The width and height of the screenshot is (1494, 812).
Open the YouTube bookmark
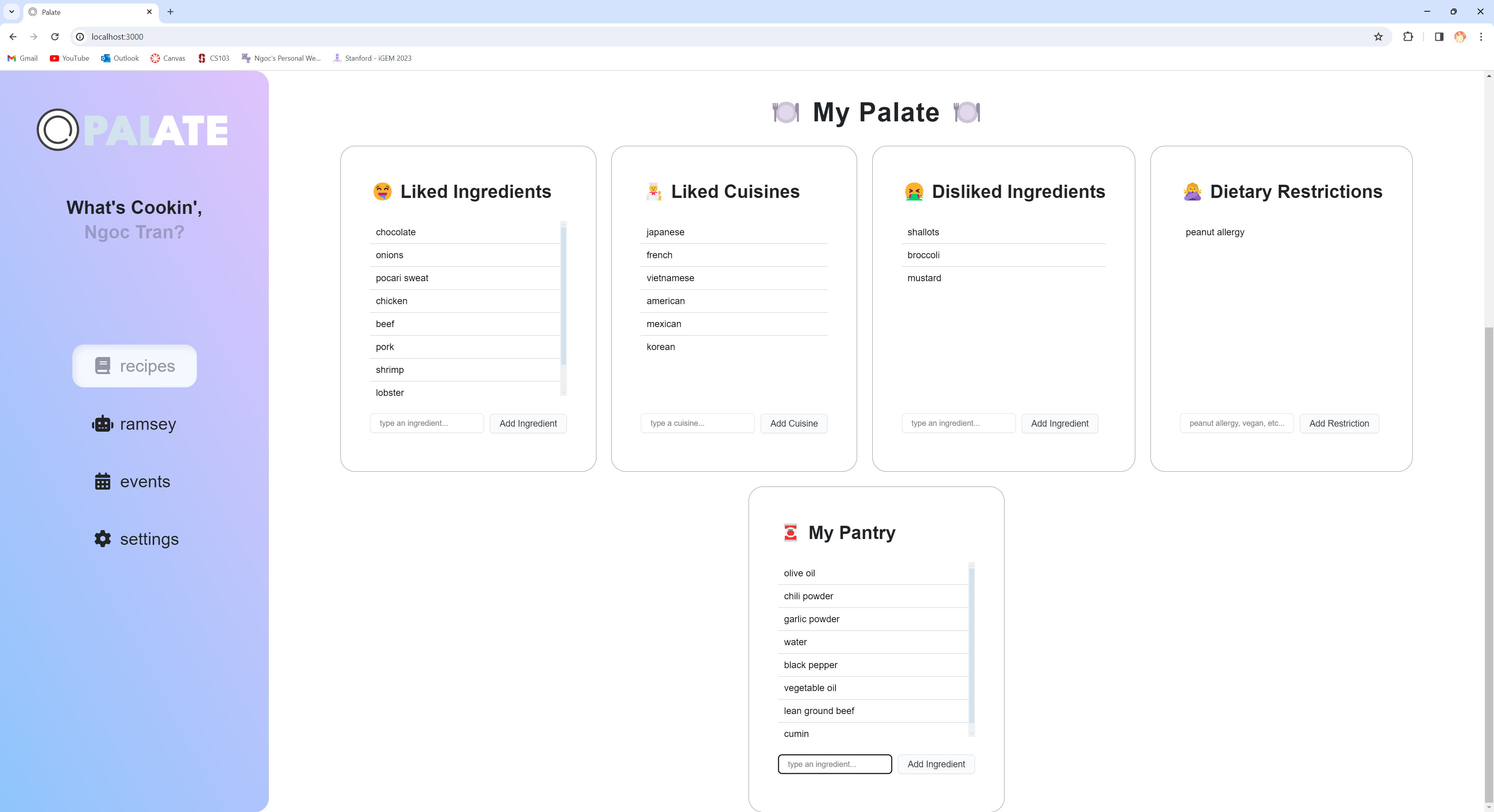70,58
